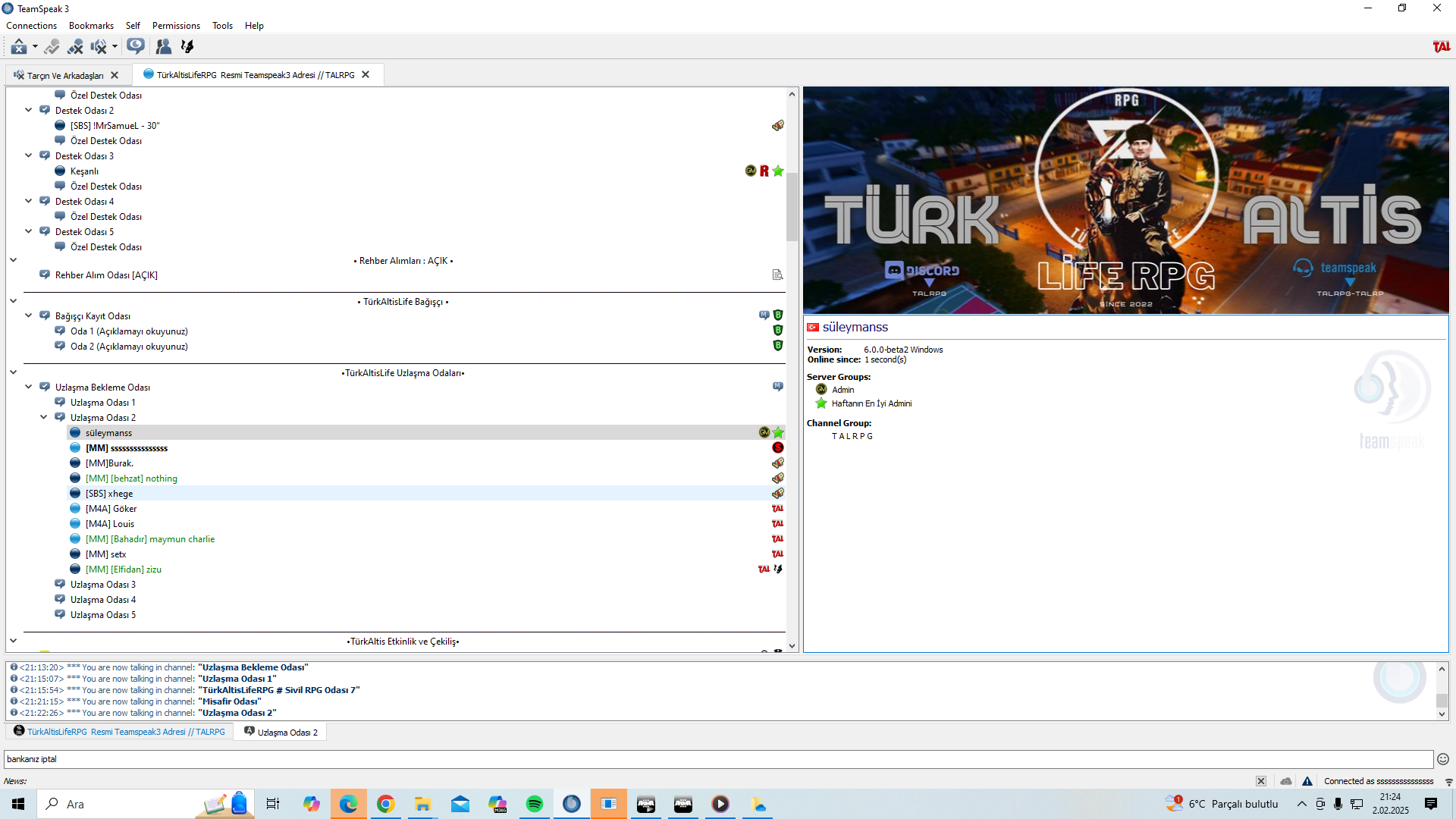Click TAL badge beside [M4A] Louis

click(x=777, y=524)
